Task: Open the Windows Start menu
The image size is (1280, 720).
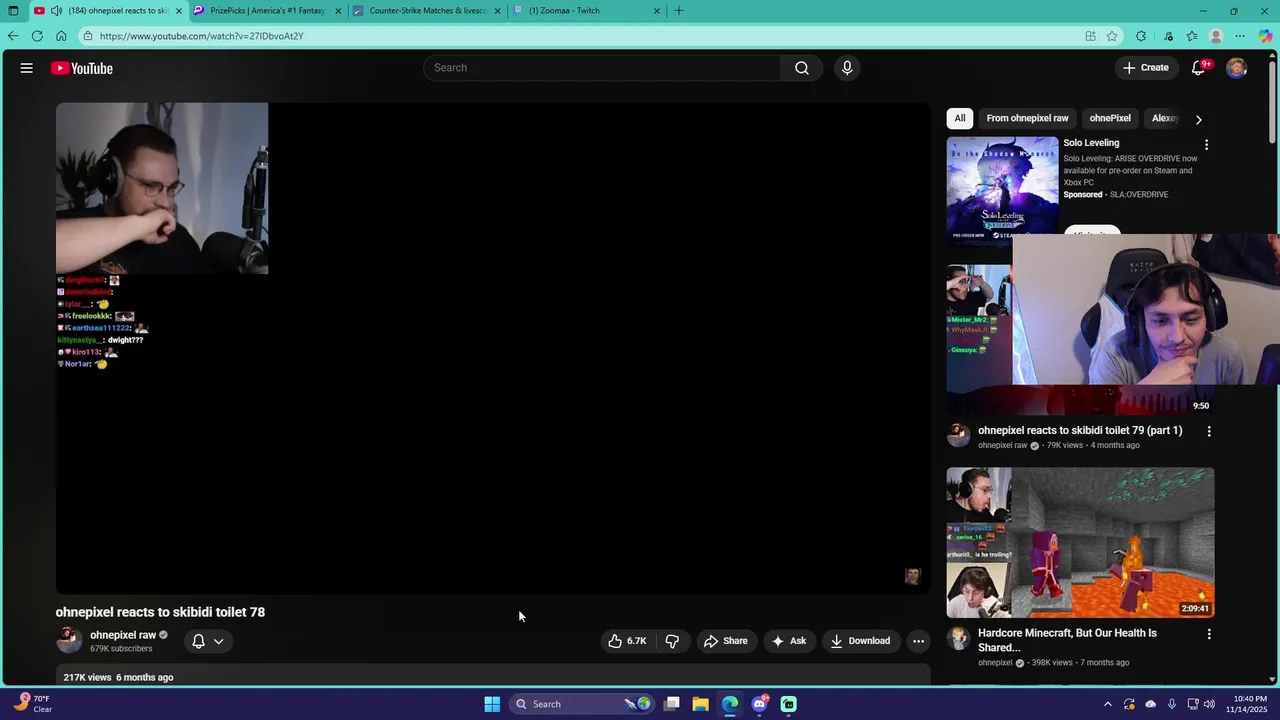Action: [x=492, y=704]
